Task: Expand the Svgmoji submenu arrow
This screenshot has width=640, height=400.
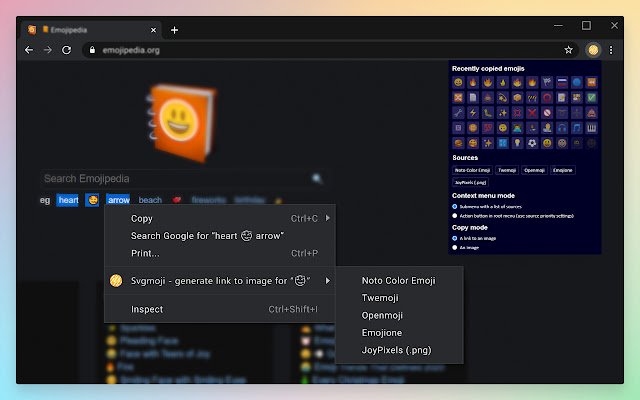Action: click(327, 280)
